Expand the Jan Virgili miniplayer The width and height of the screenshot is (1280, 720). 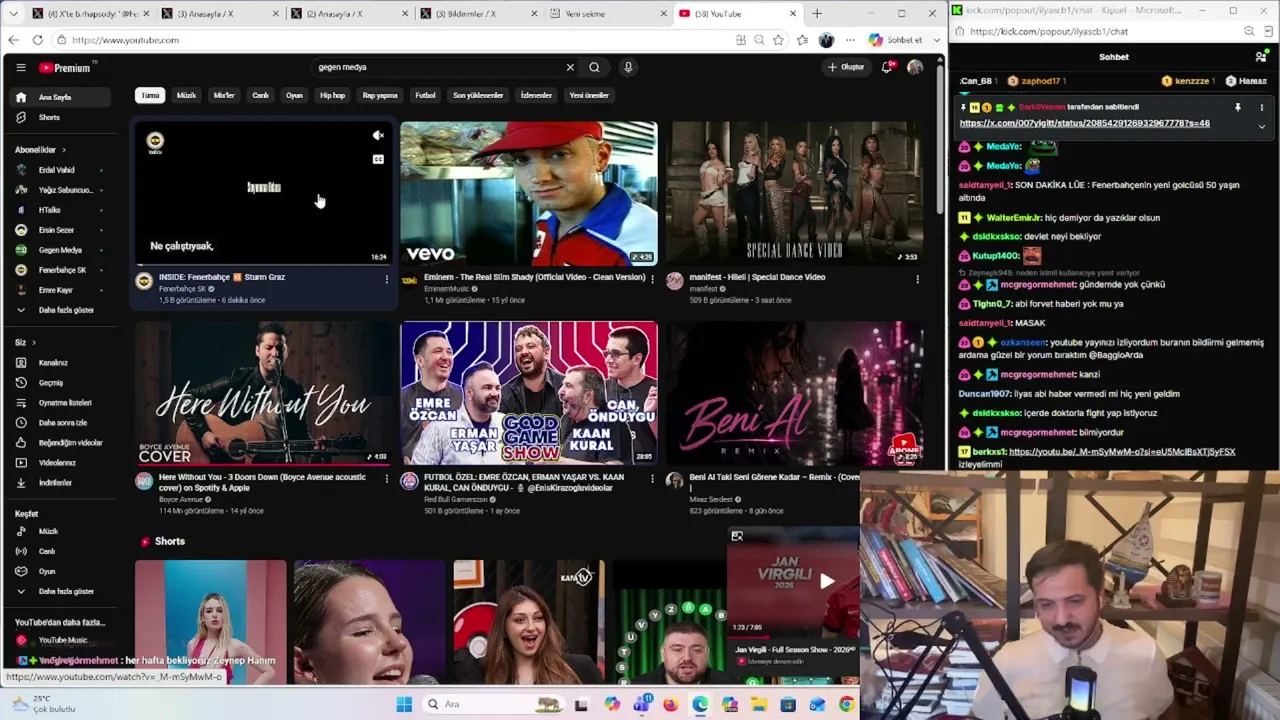737,536
